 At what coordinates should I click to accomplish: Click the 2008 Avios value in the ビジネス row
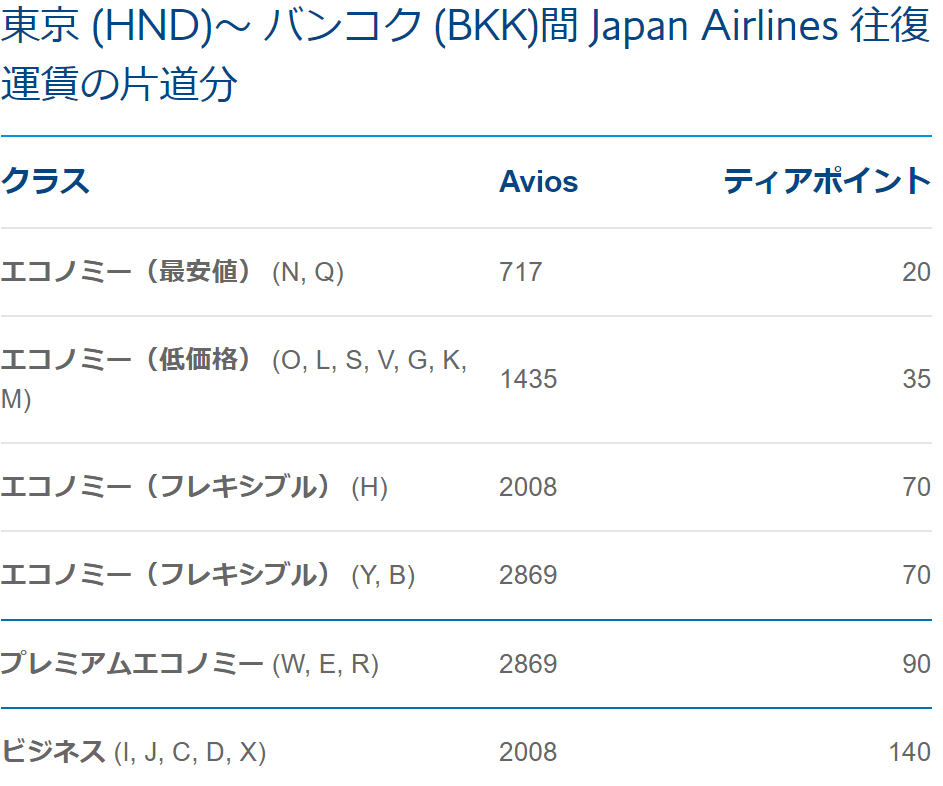pyautogui.click(x=528, y=752)
